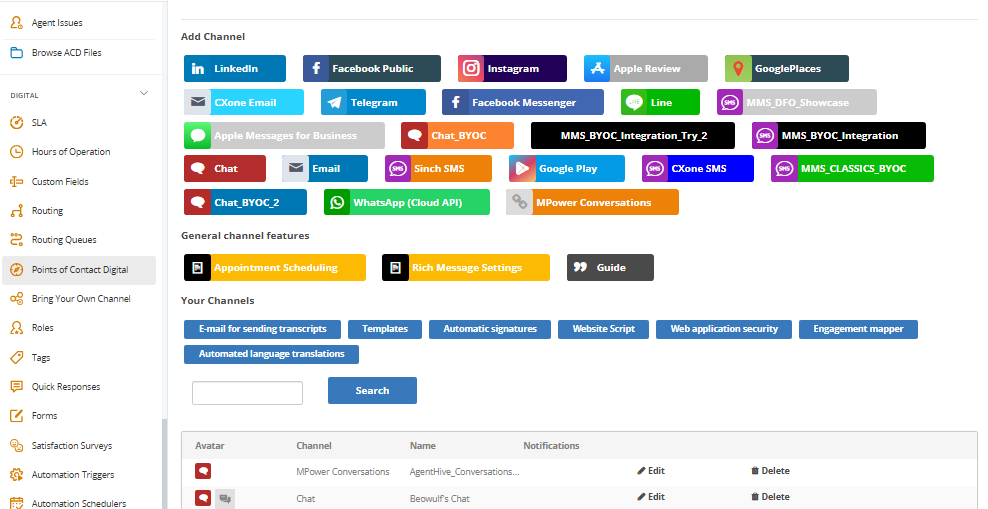Add a Facebook Public channel

(x=372, y=69)
